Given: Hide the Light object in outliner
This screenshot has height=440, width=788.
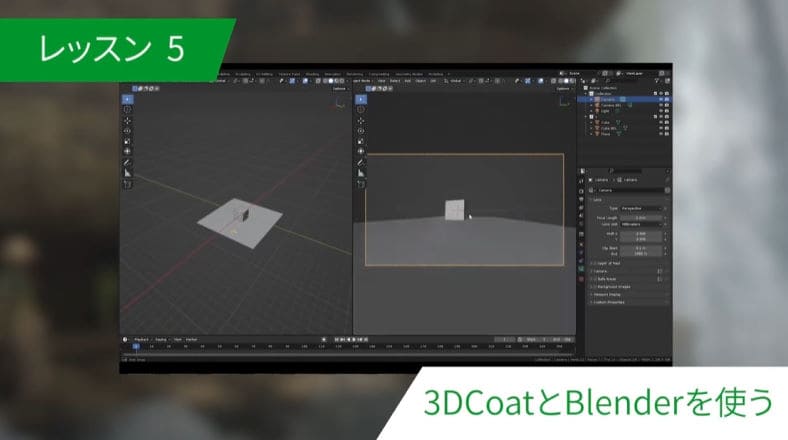Looking at the screenshot, I should 661,111.
